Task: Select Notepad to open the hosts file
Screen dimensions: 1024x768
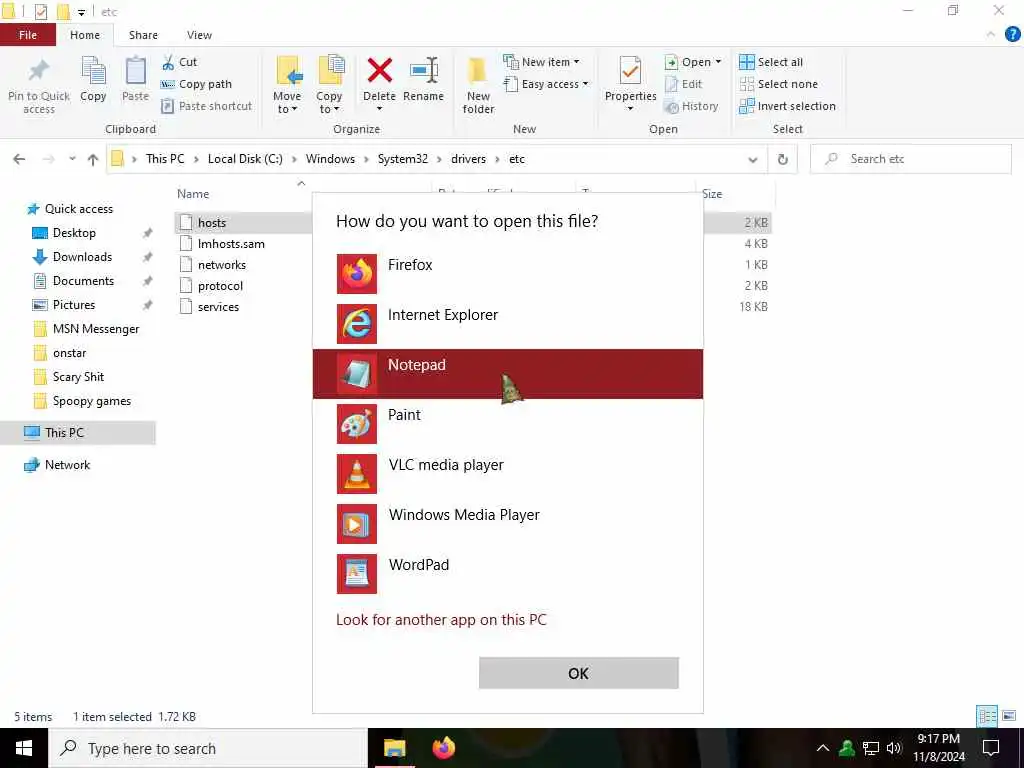Action: pyautogui.click(x=507, y=374)
